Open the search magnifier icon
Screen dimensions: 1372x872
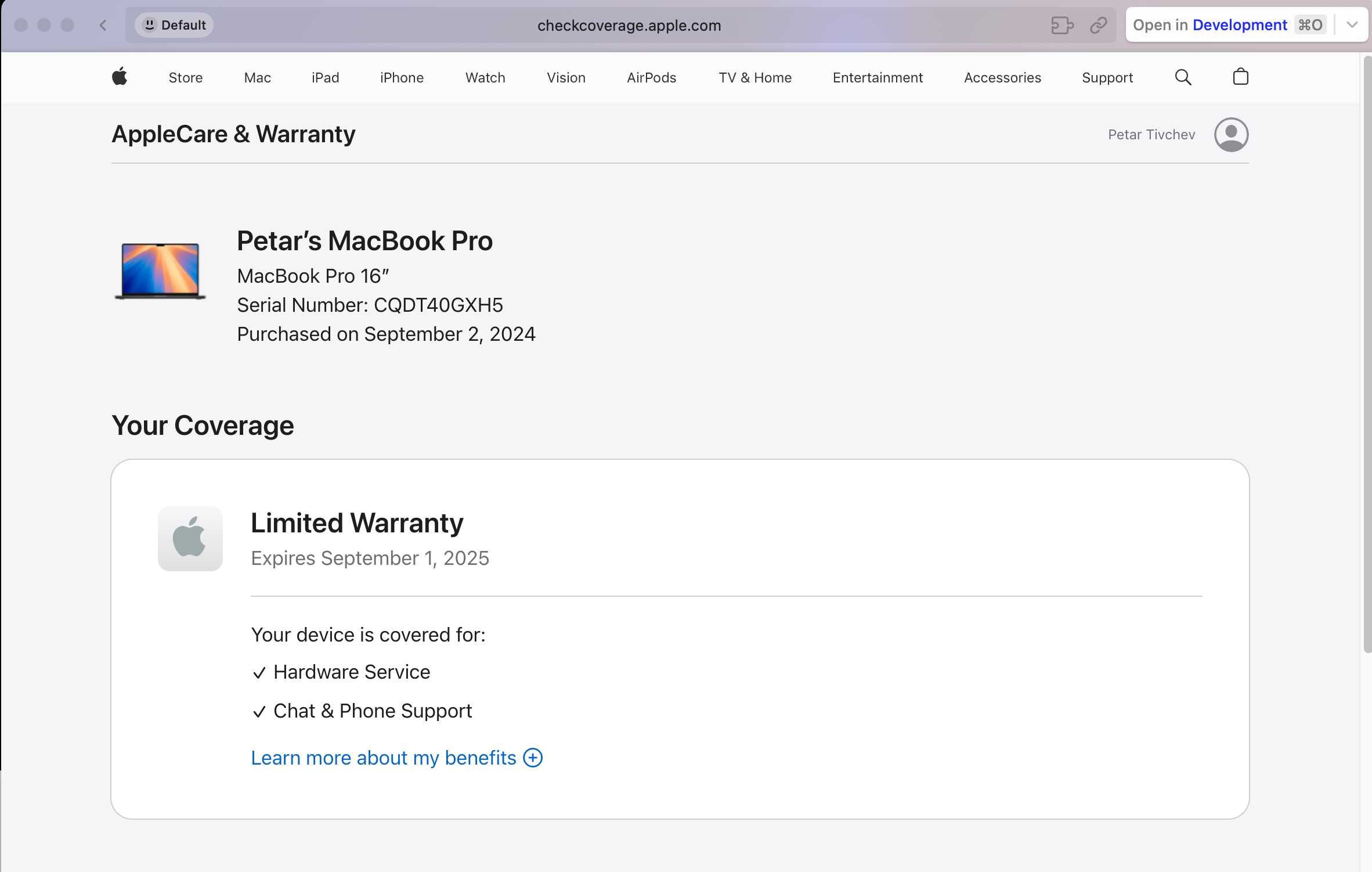click(1183, 77)
